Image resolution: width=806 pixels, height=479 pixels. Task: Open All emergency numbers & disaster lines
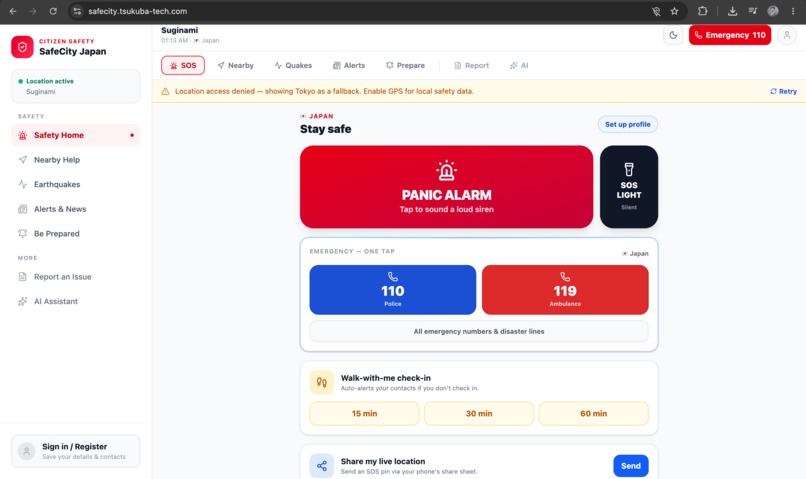479,331
